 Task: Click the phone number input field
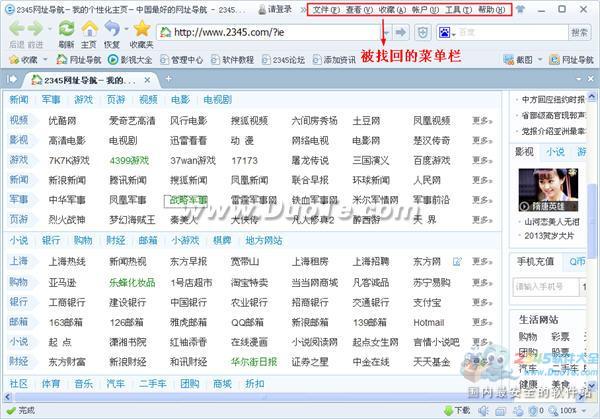coord(546,287)
